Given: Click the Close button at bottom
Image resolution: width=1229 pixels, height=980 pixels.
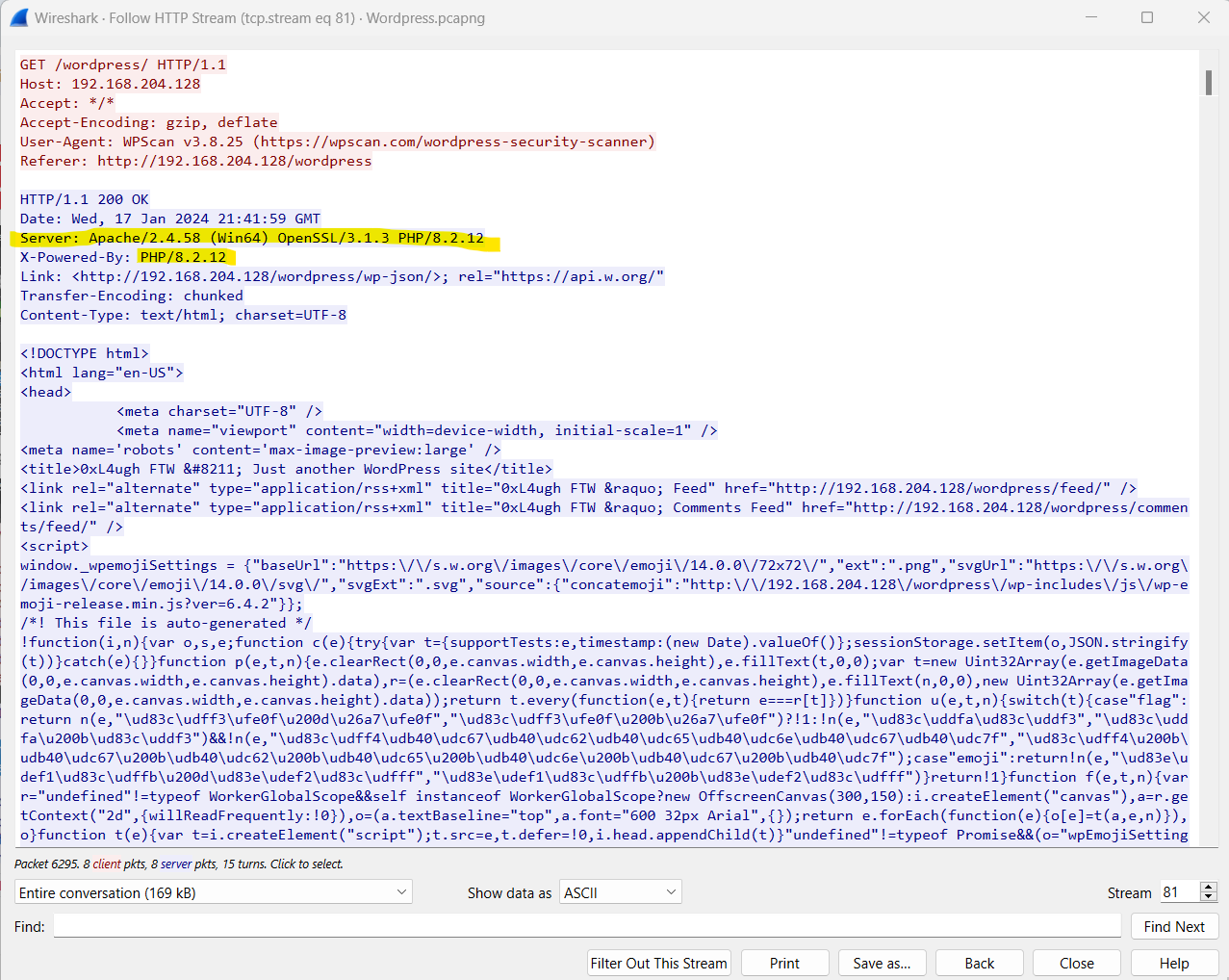Looking at the screenshot, I should 1077,963.
